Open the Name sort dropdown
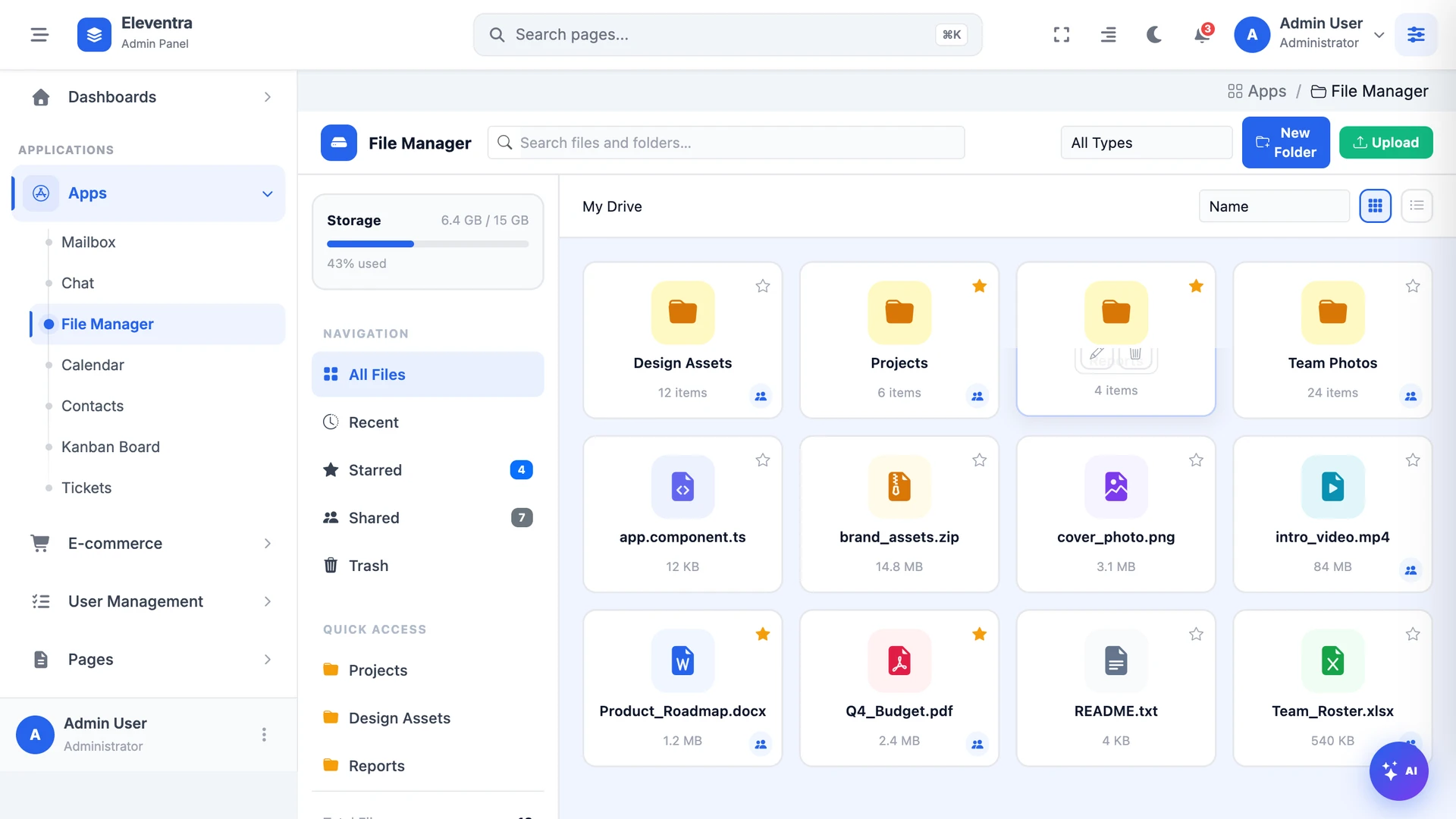 [x=1274, y=206]
